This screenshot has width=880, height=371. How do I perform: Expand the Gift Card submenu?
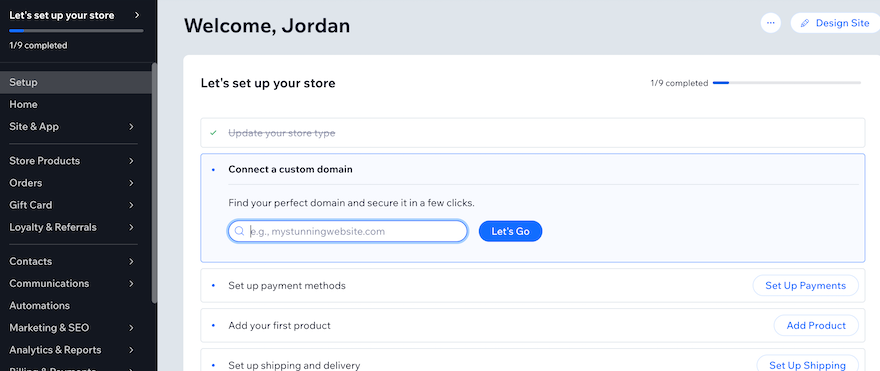pyautogui.click(x=131, y=205)
